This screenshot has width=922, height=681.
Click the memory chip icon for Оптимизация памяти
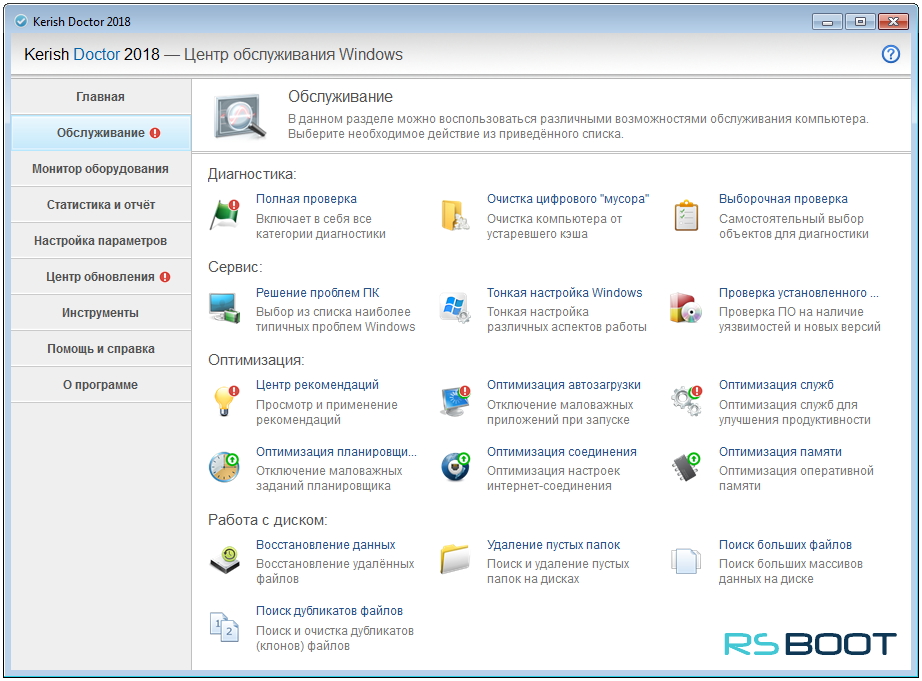(686, 467)
